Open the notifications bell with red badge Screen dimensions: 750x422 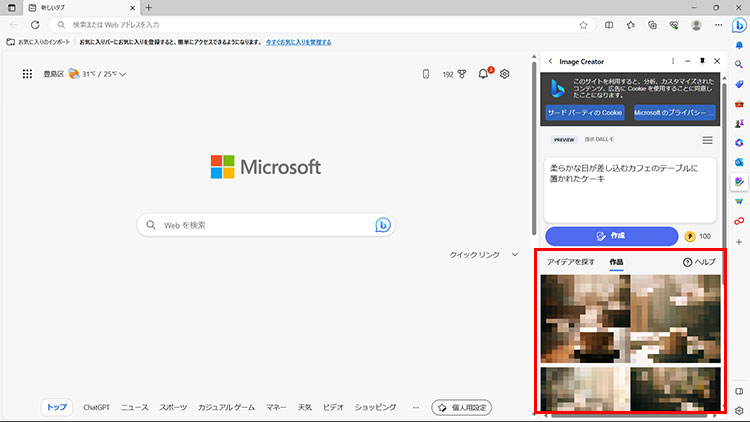[484, 74]
